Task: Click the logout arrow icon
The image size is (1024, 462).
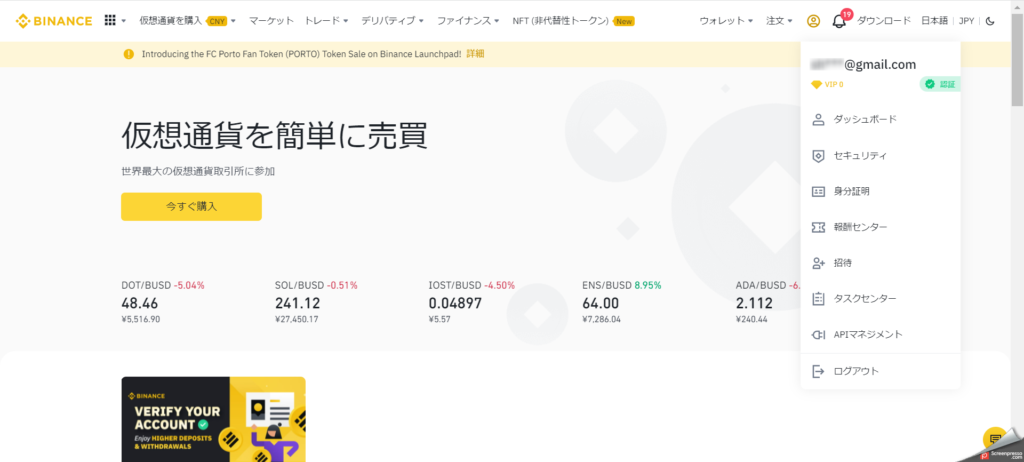Action: pyautogui.click(x=818, y=371)
